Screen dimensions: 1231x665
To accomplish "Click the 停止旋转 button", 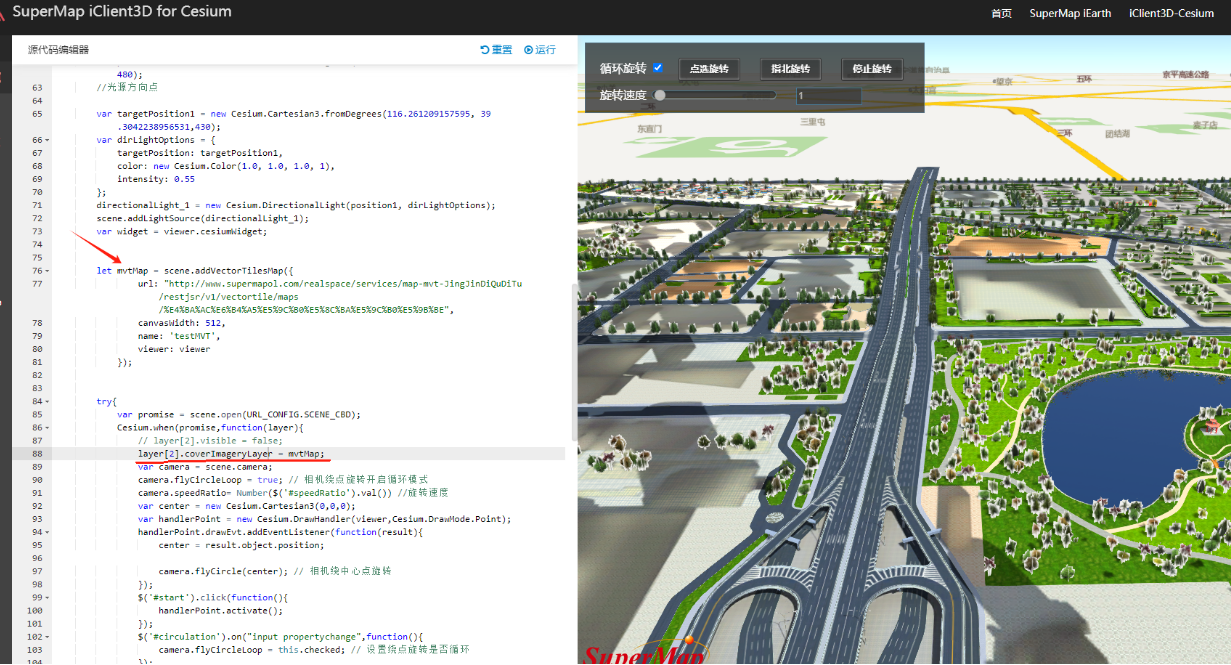I will (872, 69).
